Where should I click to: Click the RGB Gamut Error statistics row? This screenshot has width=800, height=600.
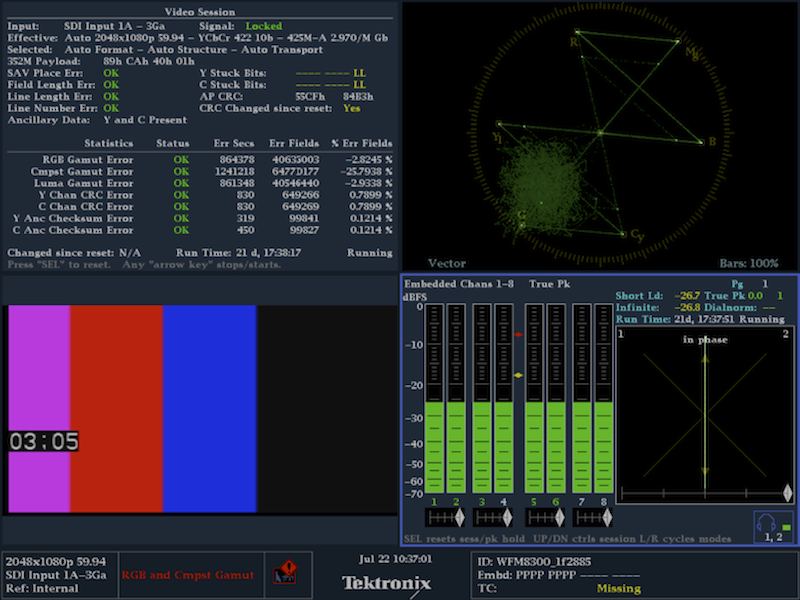199,159
